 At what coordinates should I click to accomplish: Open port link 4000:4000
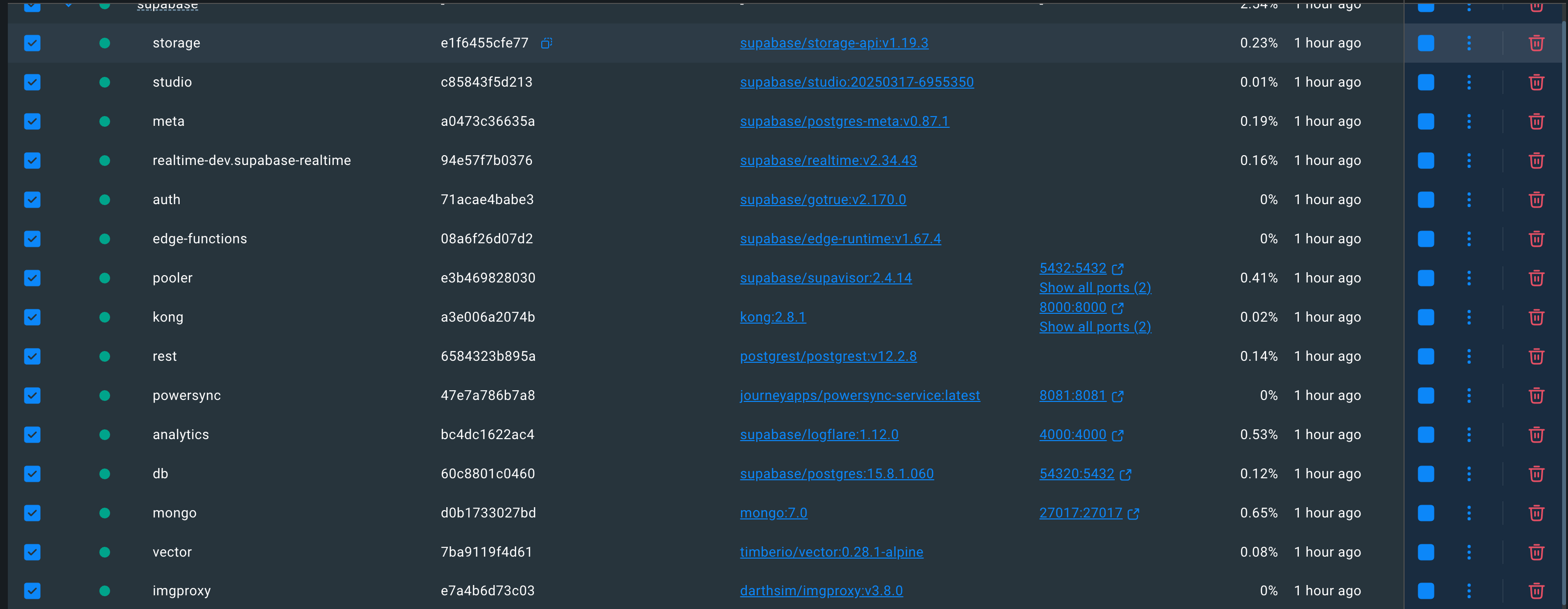click(1073, 435)
